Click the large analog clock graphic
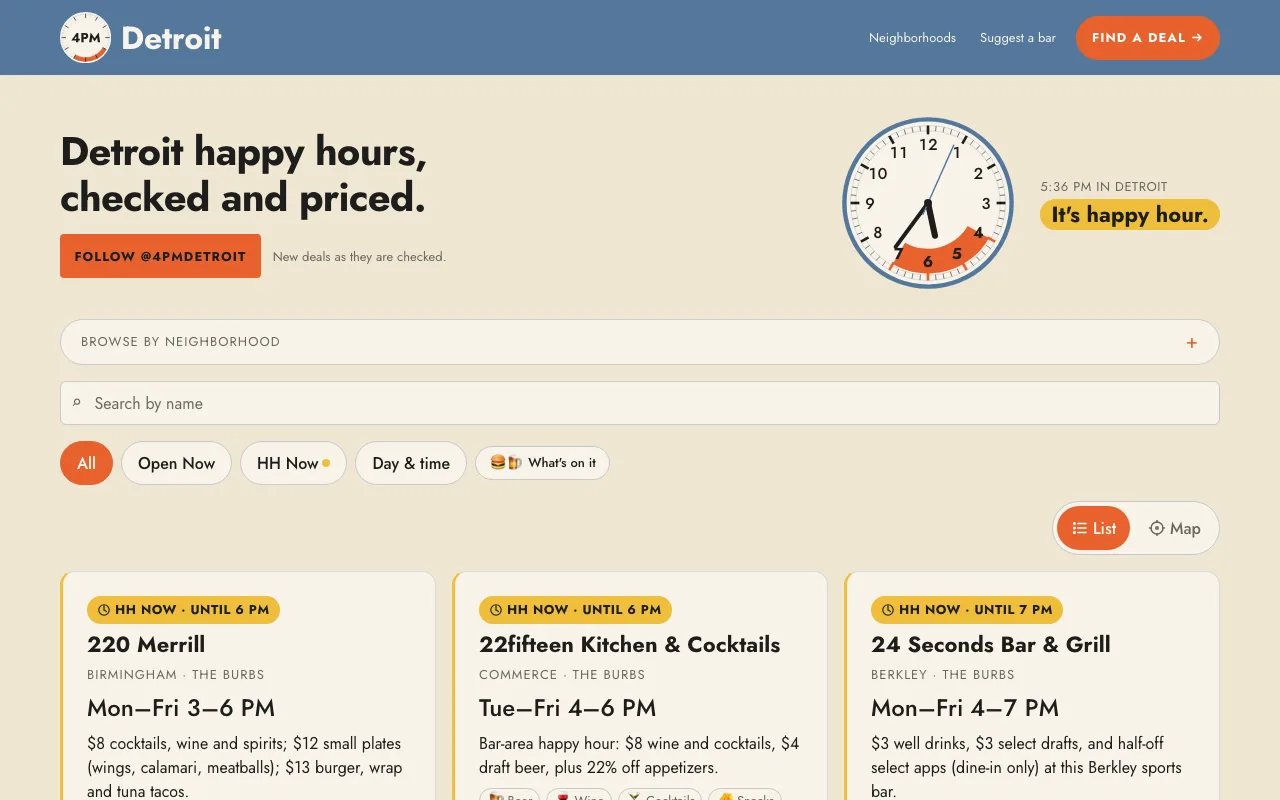The width and height of the screenshot is (1280, 800). point(928,203)
